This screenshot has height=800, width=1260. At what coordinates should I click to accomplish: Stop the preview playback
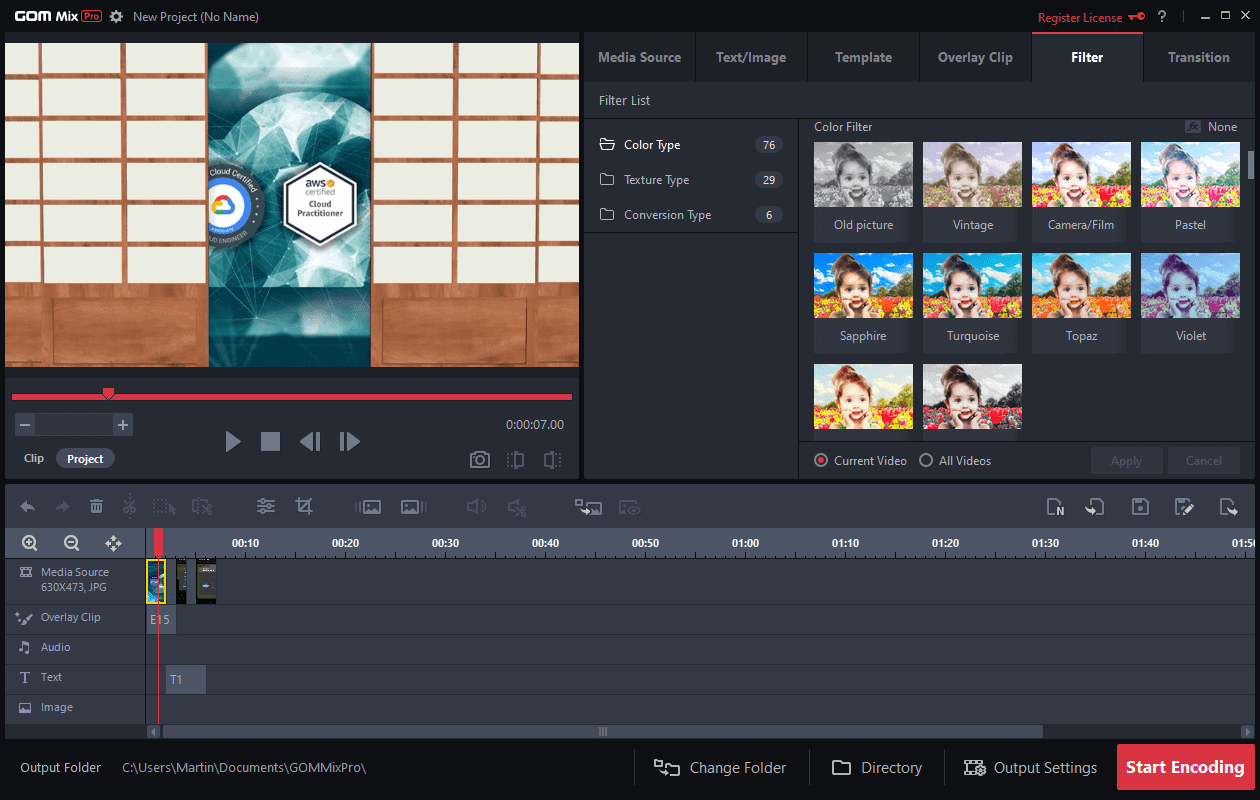(x=270, y=441)
